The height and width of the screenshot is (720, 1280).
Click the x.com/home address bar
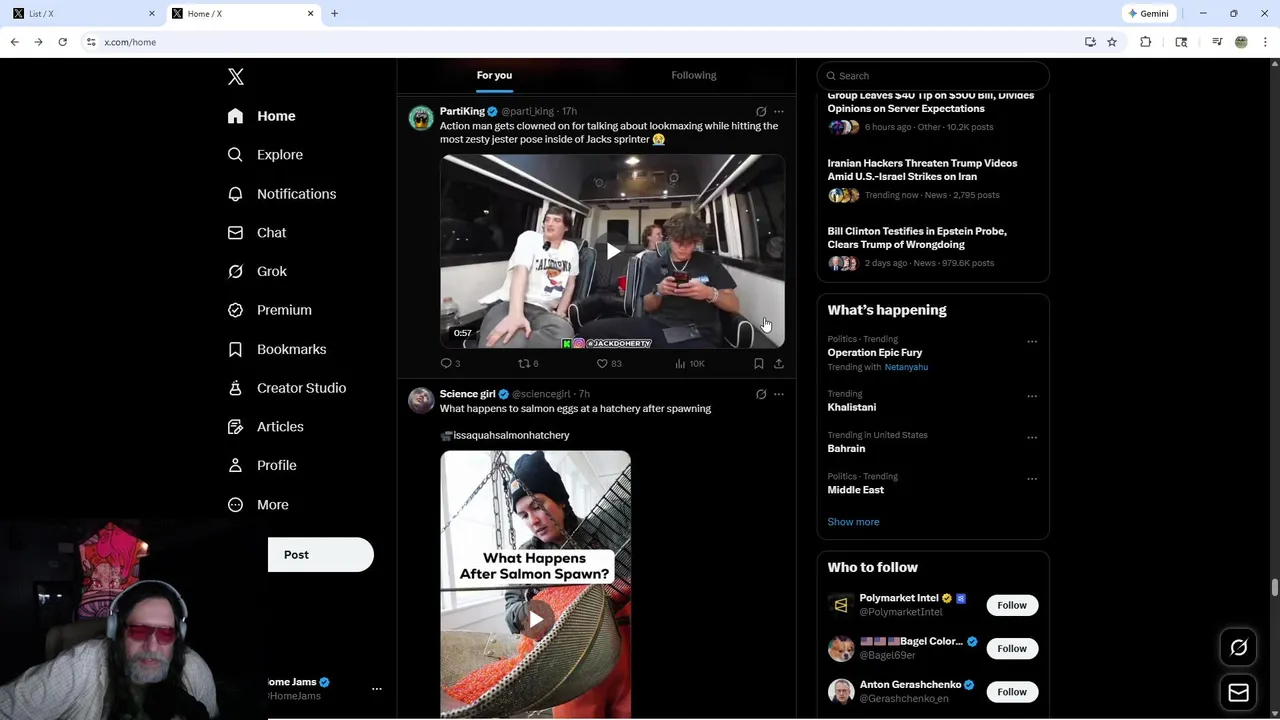[580, 42]
